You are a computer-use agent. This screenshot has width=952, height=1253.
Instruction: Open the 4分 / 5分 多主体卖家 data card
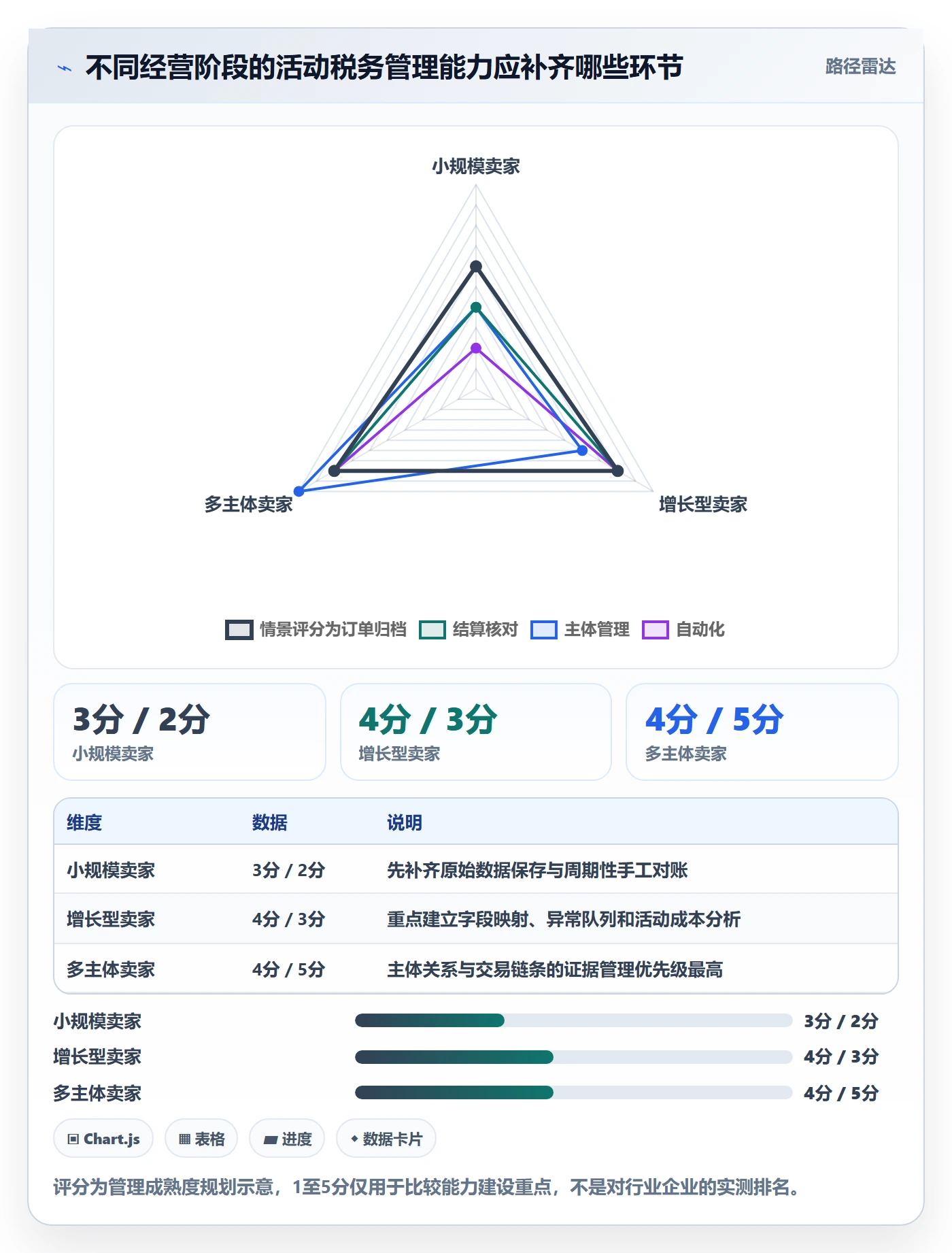(762, 732)
